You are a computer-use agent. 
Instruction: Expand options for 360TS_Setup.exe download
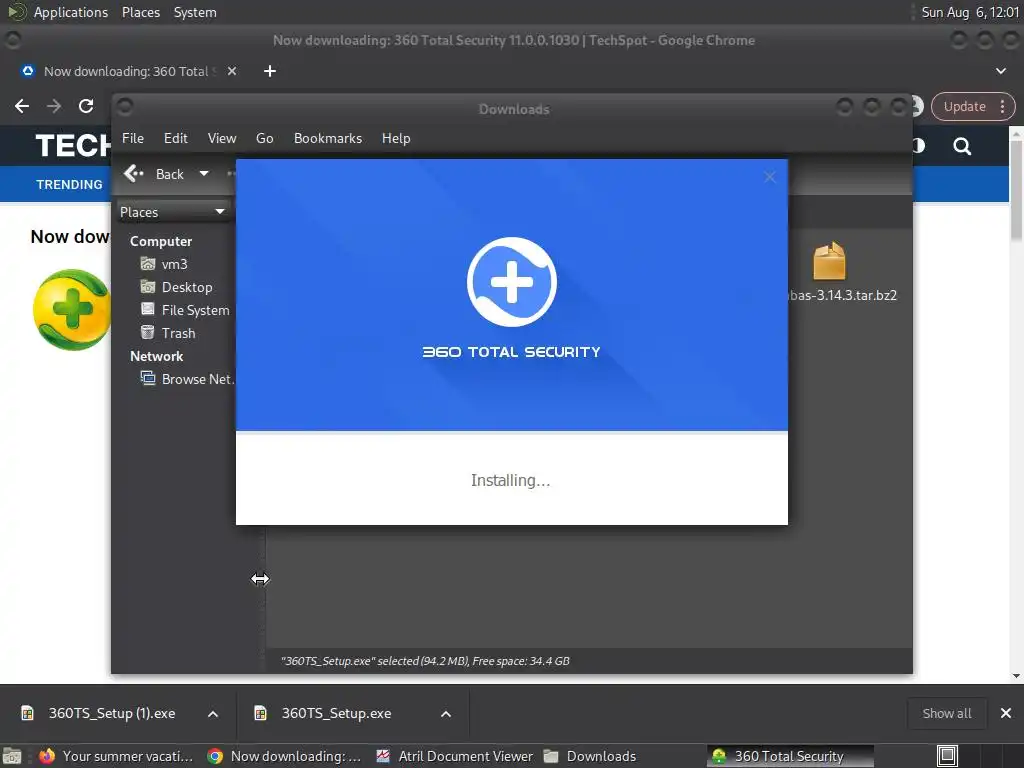click(x=446, y=714)
